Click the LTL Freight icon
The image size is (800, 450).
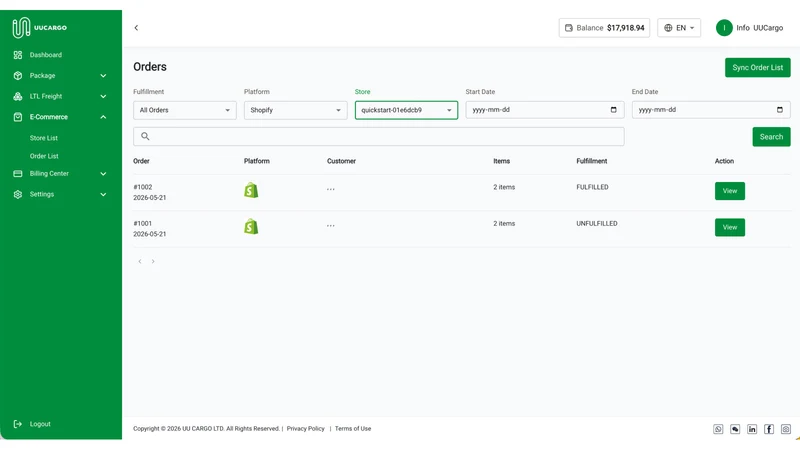coord(18,96)
